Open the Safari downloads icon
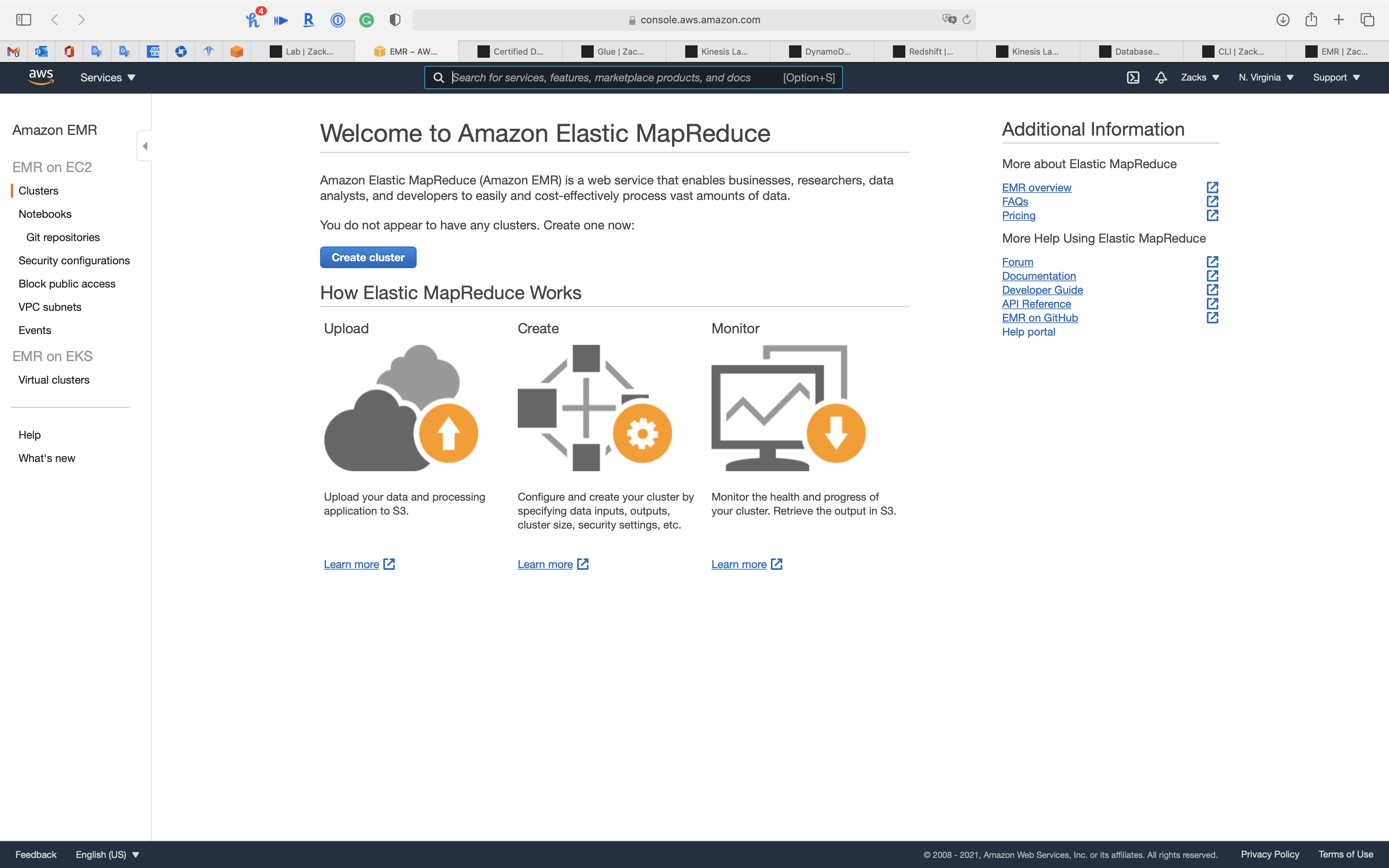Screen dimensions: 1389x868 click(x=1282, y=19)
